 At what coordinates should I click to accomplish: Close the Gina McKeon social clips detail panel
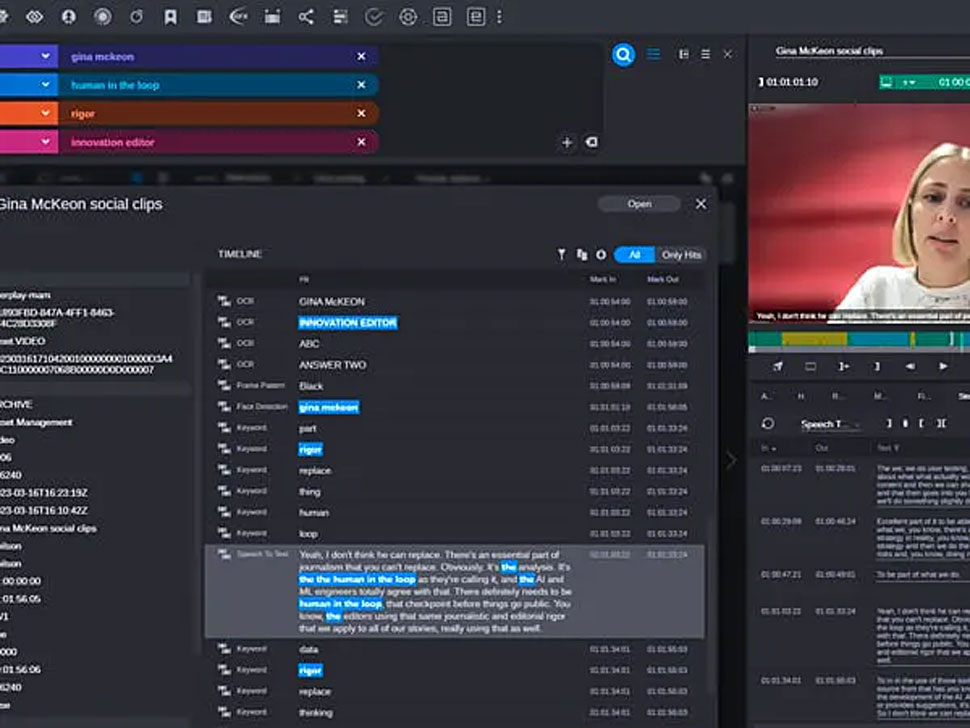(x=701, y=204)
